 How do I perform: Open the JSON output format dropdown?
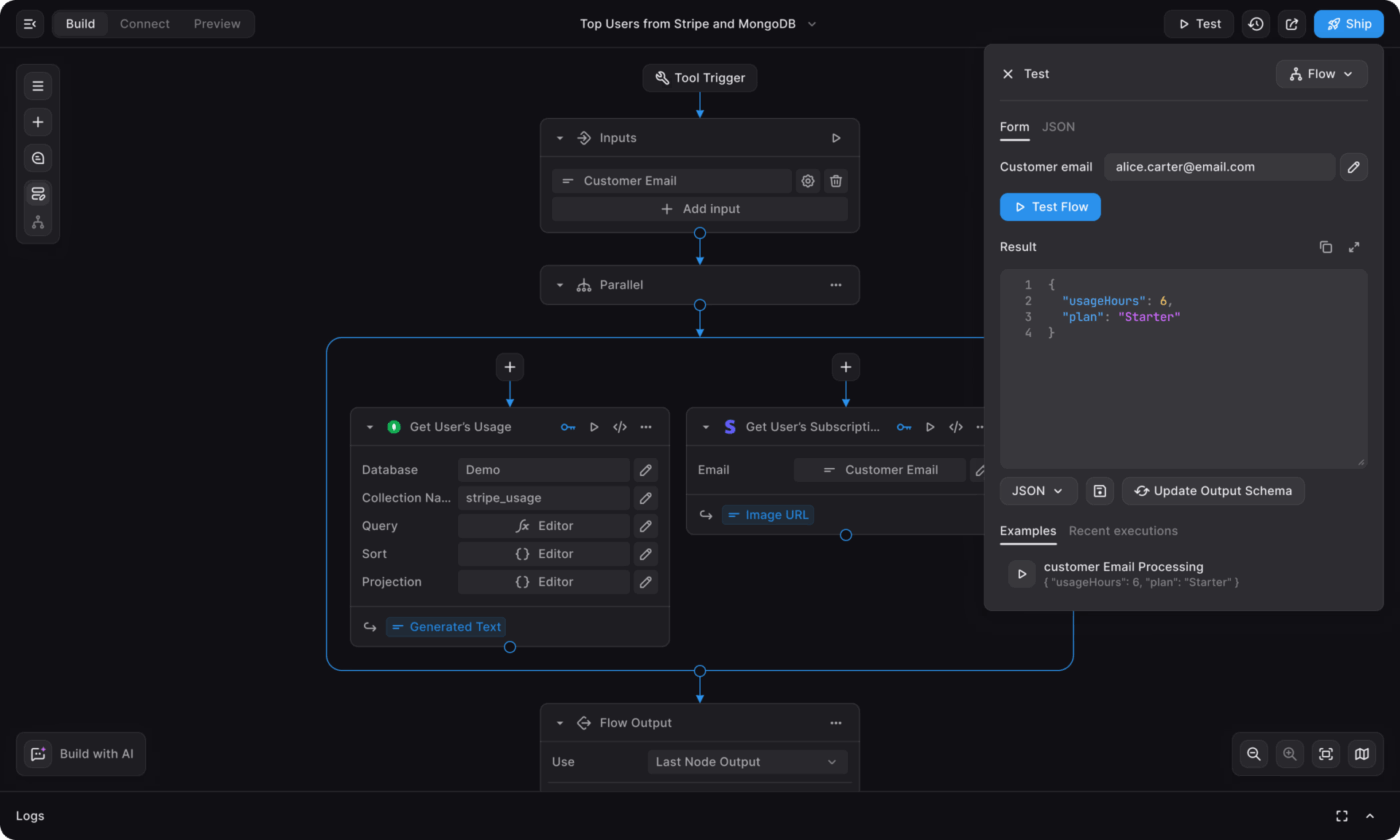tap(1038, 490)
